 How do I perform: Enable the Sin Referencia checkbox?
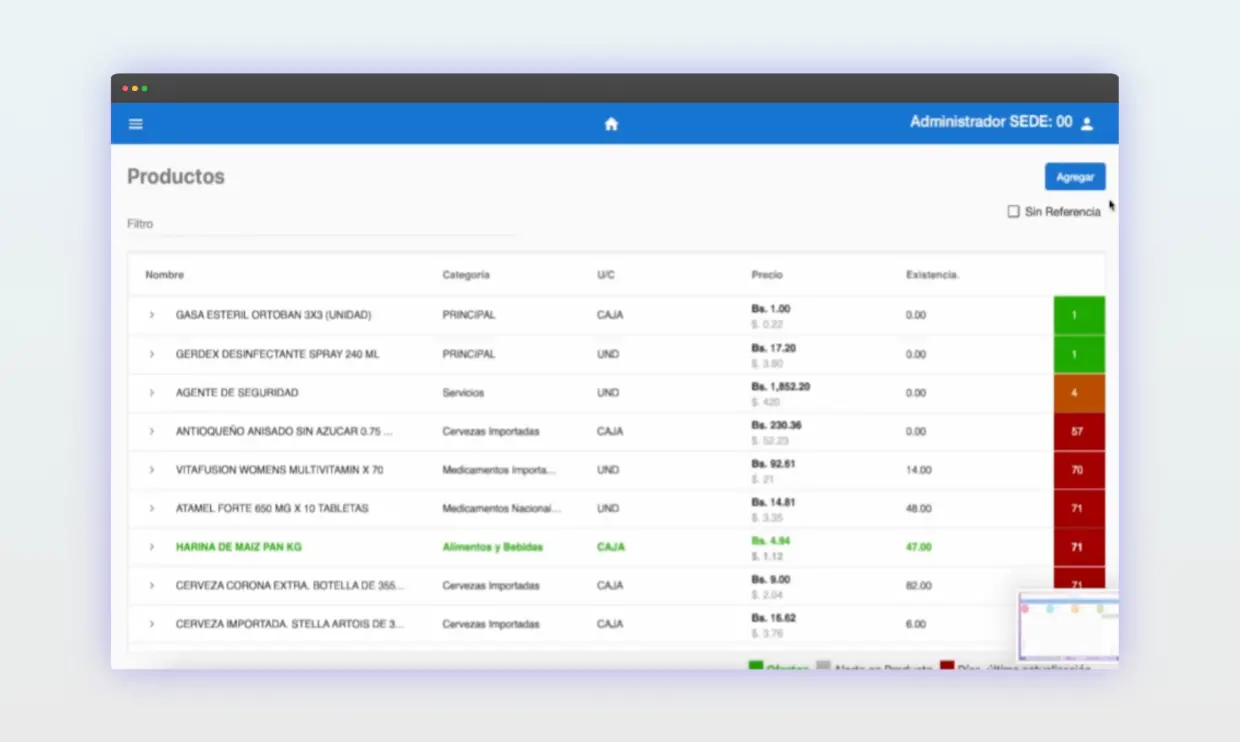click(1013, 212)
